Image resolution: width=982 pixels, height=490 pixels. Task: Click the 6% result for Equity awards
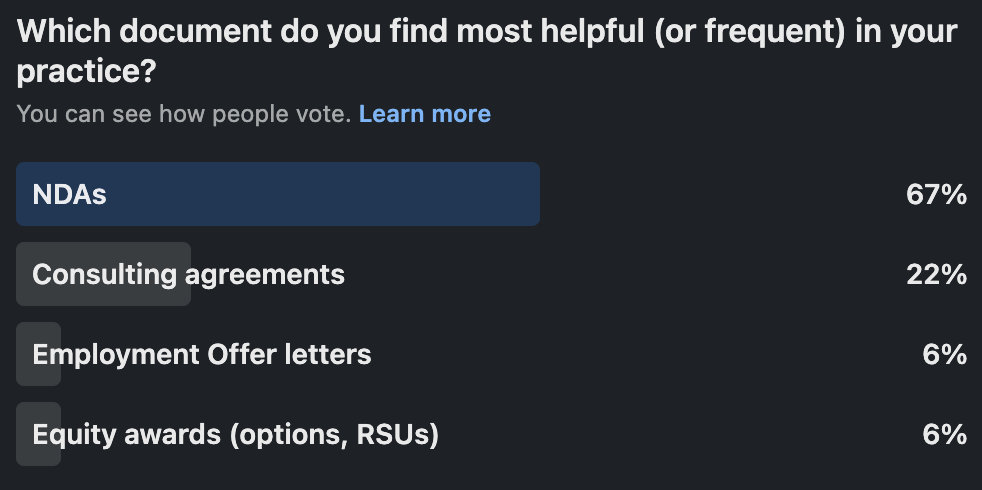(x=944, y=435)
